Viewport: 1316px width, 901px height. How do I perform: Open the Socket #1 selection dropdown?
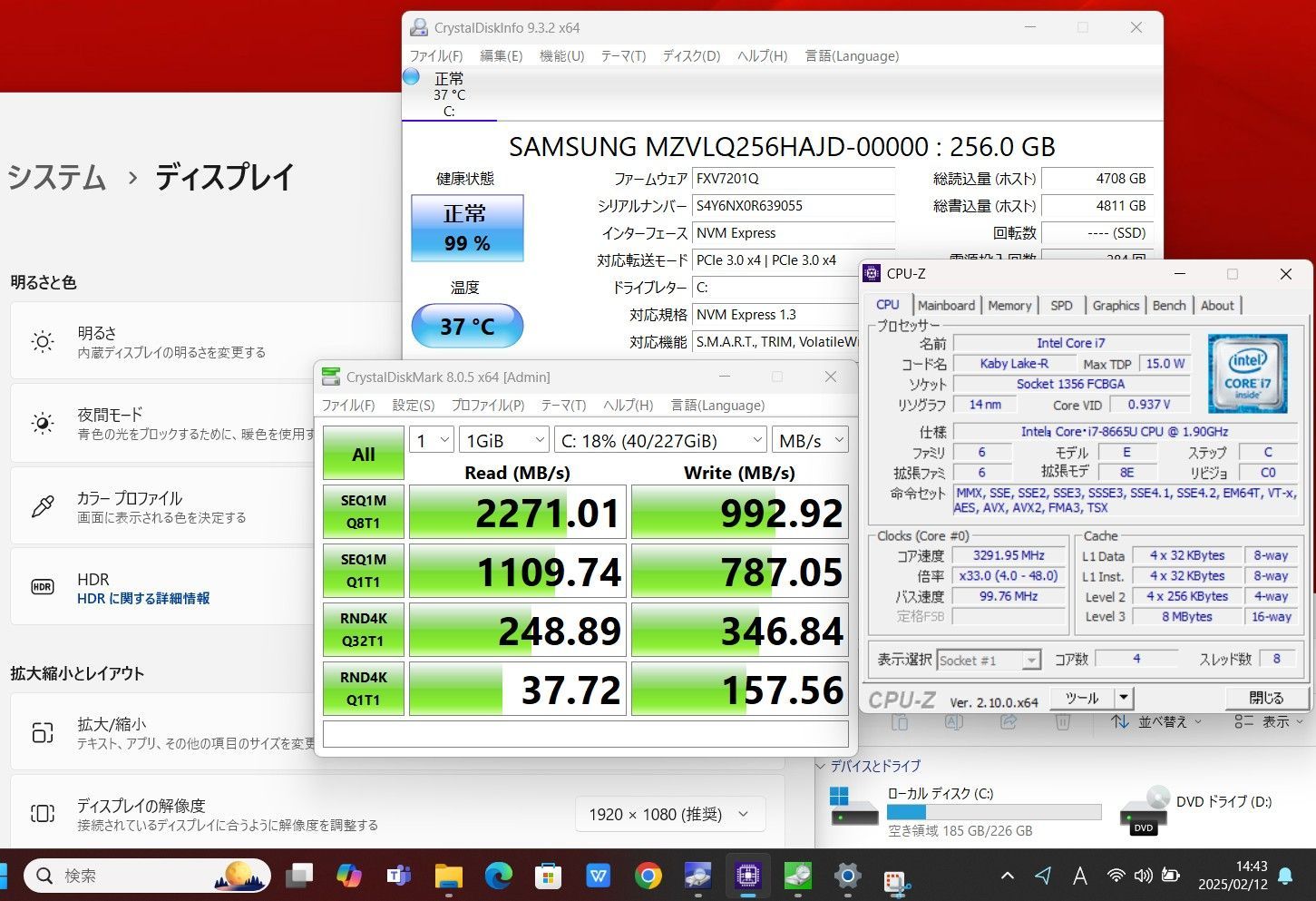989,660
